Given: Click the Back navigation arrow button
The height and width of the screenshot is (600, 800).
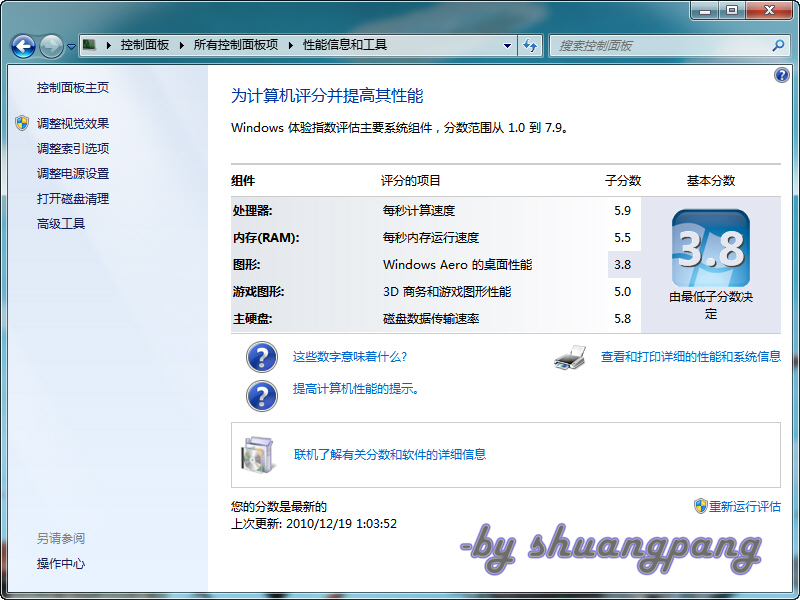Looking at the screenshot, I should pos(23,46).
